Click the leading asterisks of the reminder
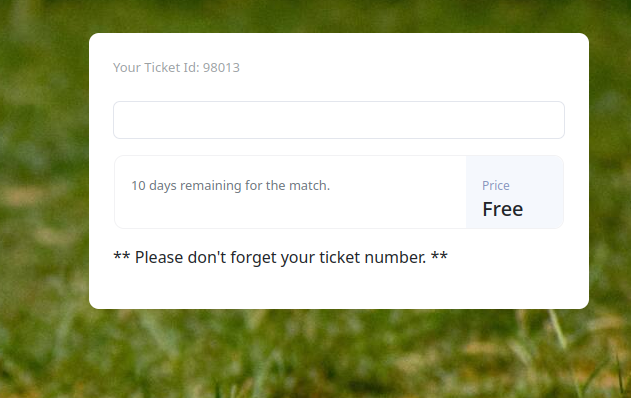 122,256
